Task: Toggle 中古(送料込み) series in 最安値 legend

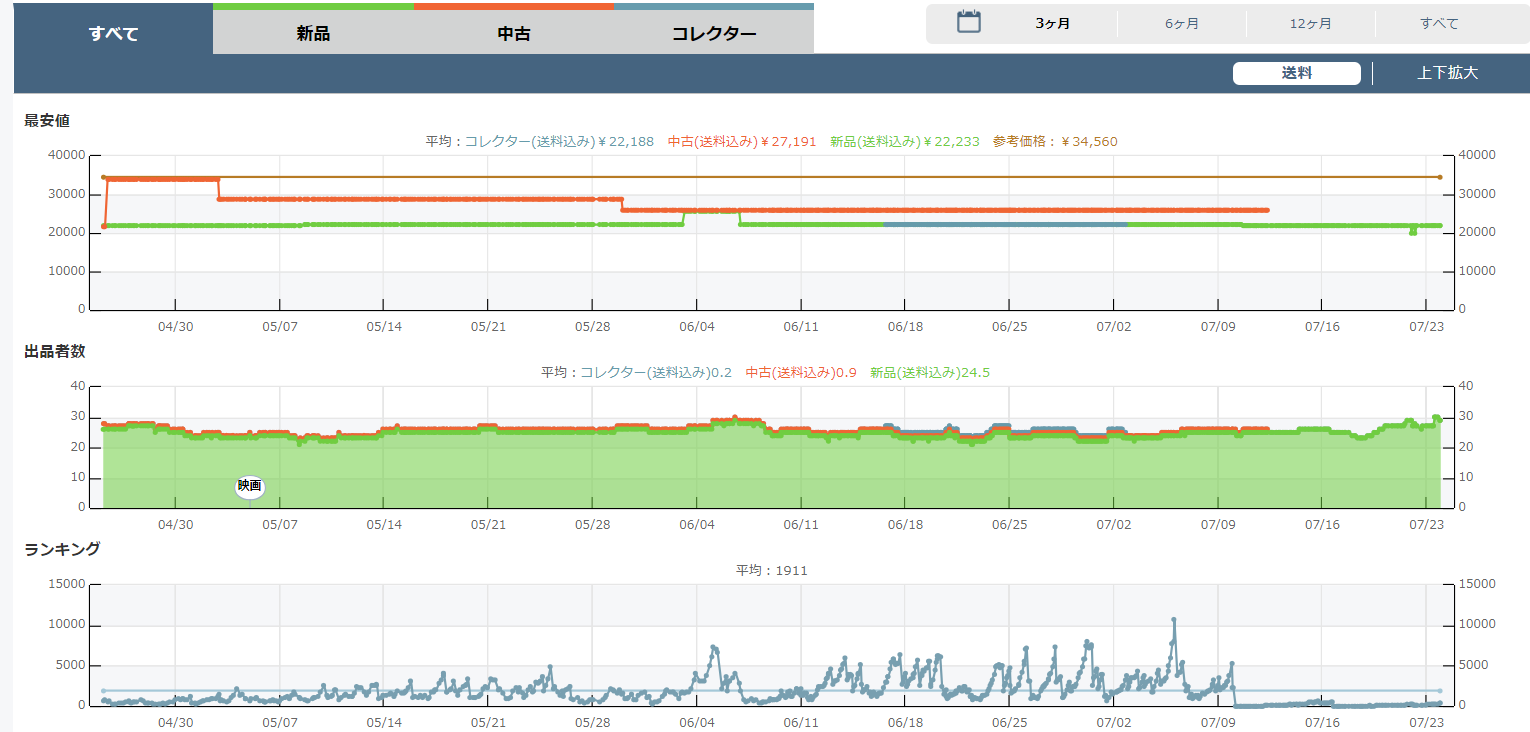Action: pyautogui.click(x=741, y=142)
